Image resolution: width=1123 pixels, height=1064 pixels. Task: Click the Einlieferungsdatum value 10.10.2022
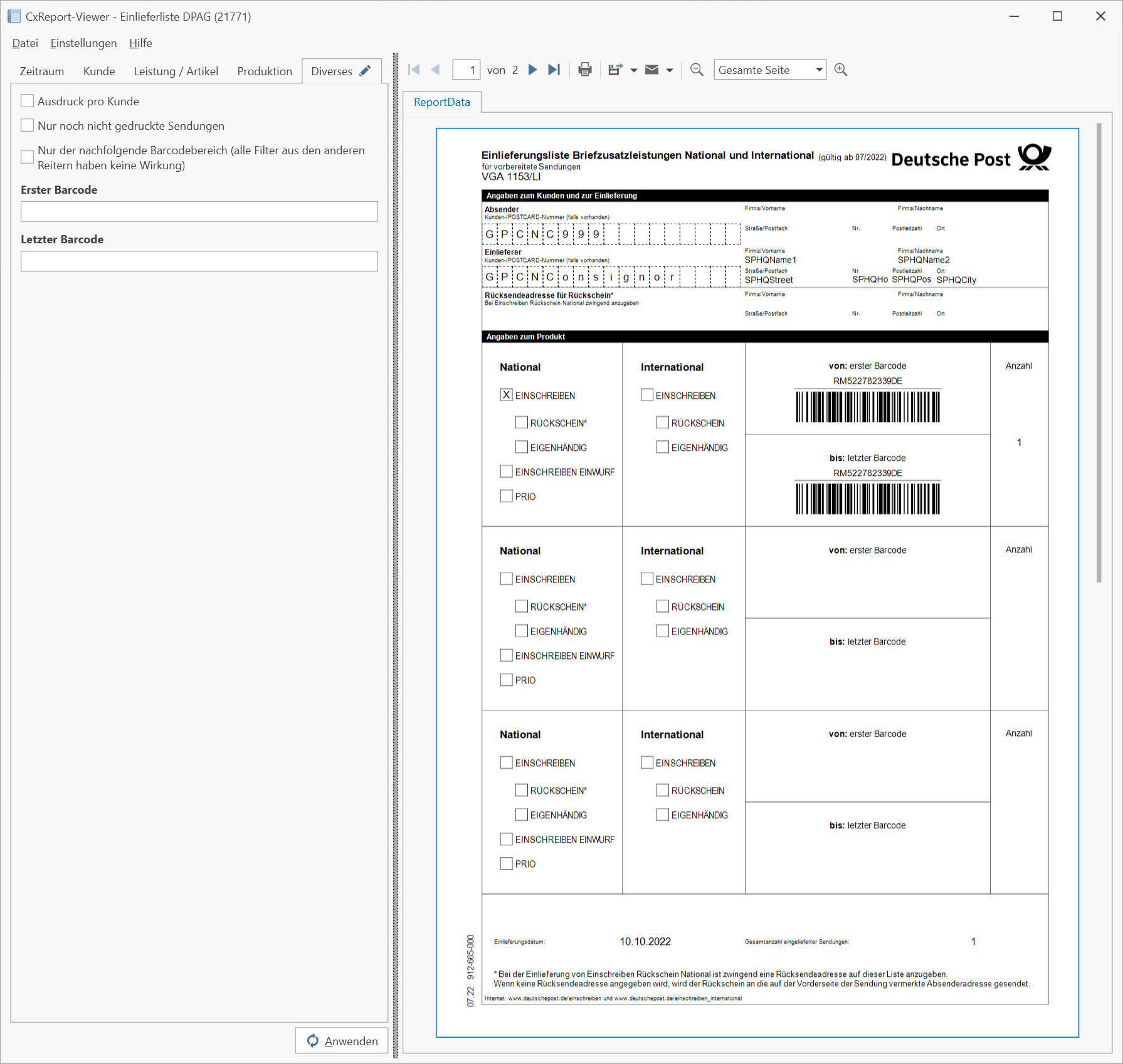click(x=645, y=941)
